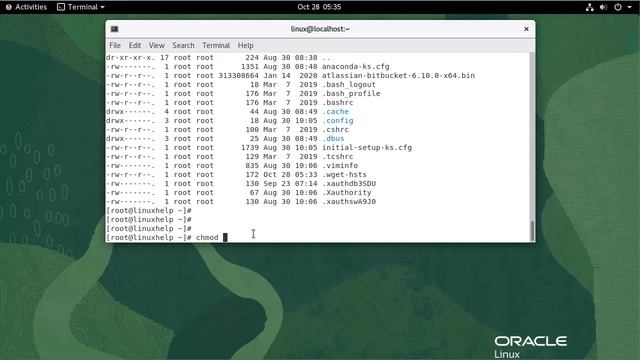This screenshot has height=360, width=640.
Task: Open the Activities overview
Action: click(27, 7)
